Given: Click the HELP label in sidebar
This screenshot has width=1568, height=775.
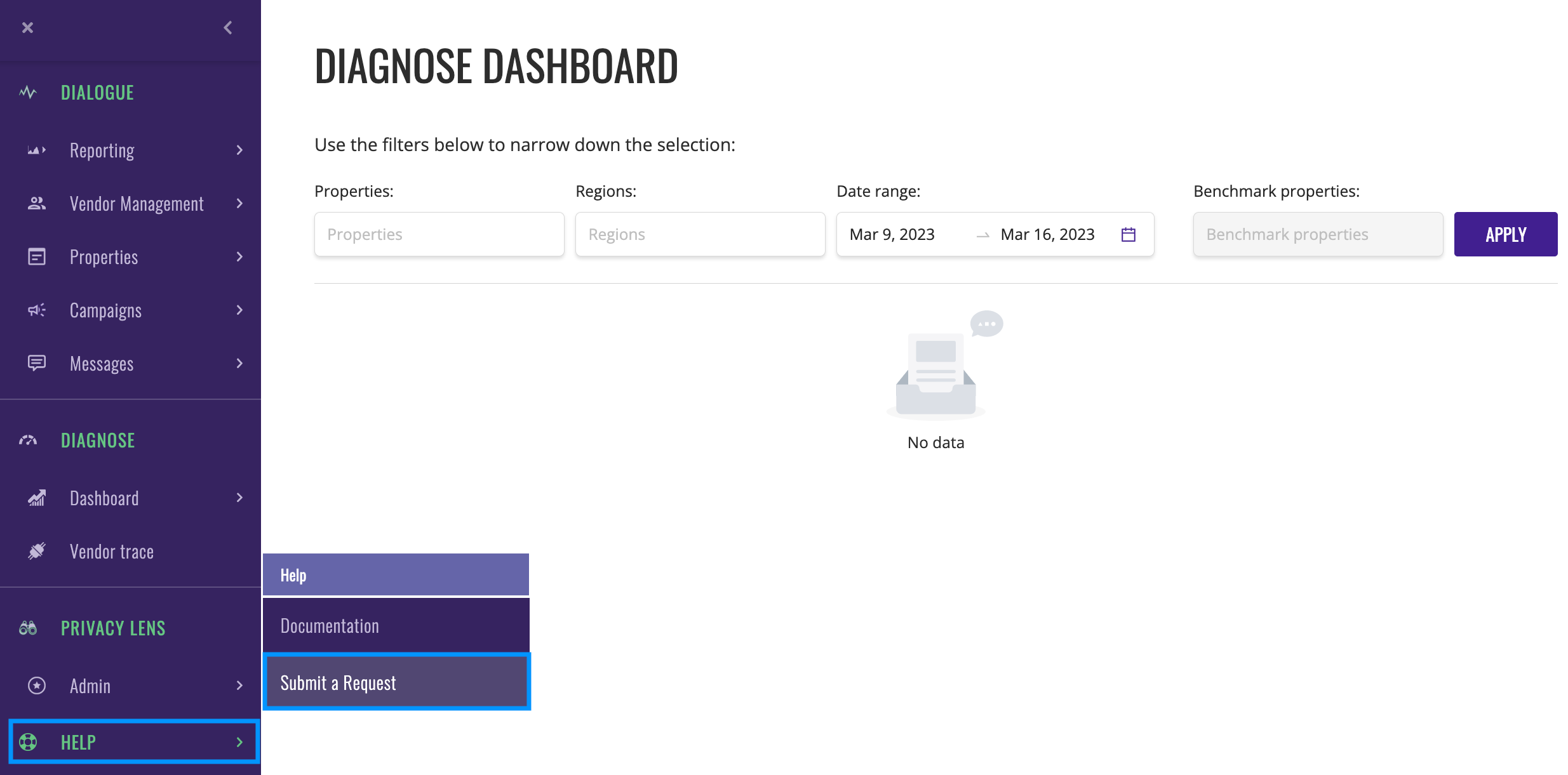Looking at the screenshot, I should pyautogui.click(x=78, y=742).
